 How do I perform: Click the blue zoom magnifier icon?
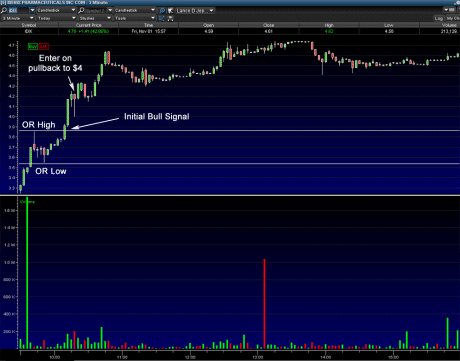tap(162, 11)
